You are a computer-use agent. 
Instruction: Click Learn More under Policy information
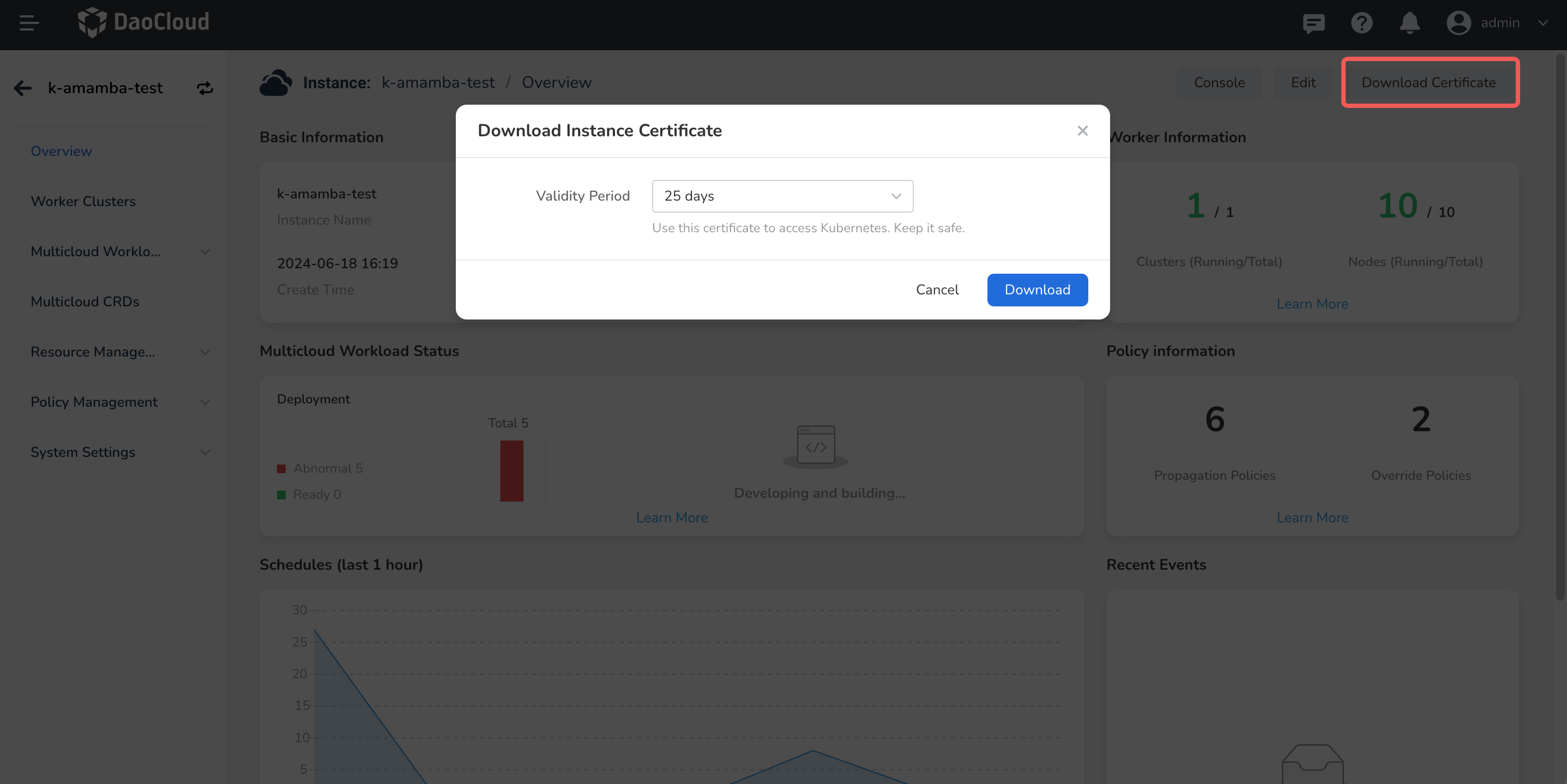[1312, 517]
